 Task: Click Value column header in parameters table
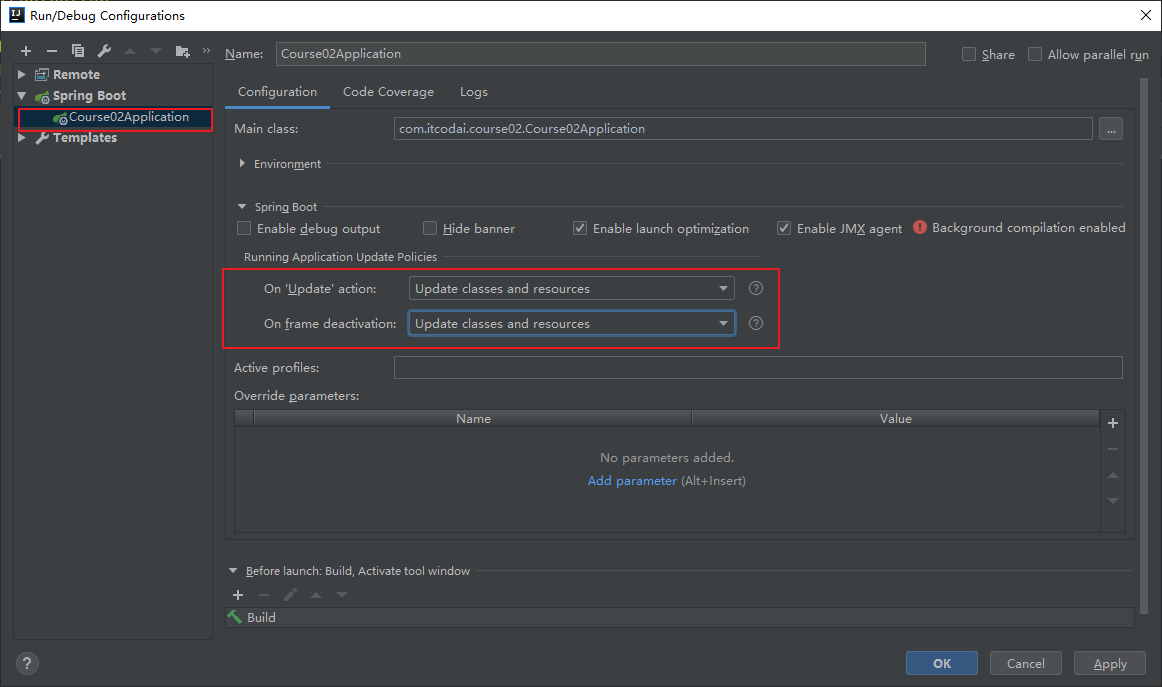(895, 419)
